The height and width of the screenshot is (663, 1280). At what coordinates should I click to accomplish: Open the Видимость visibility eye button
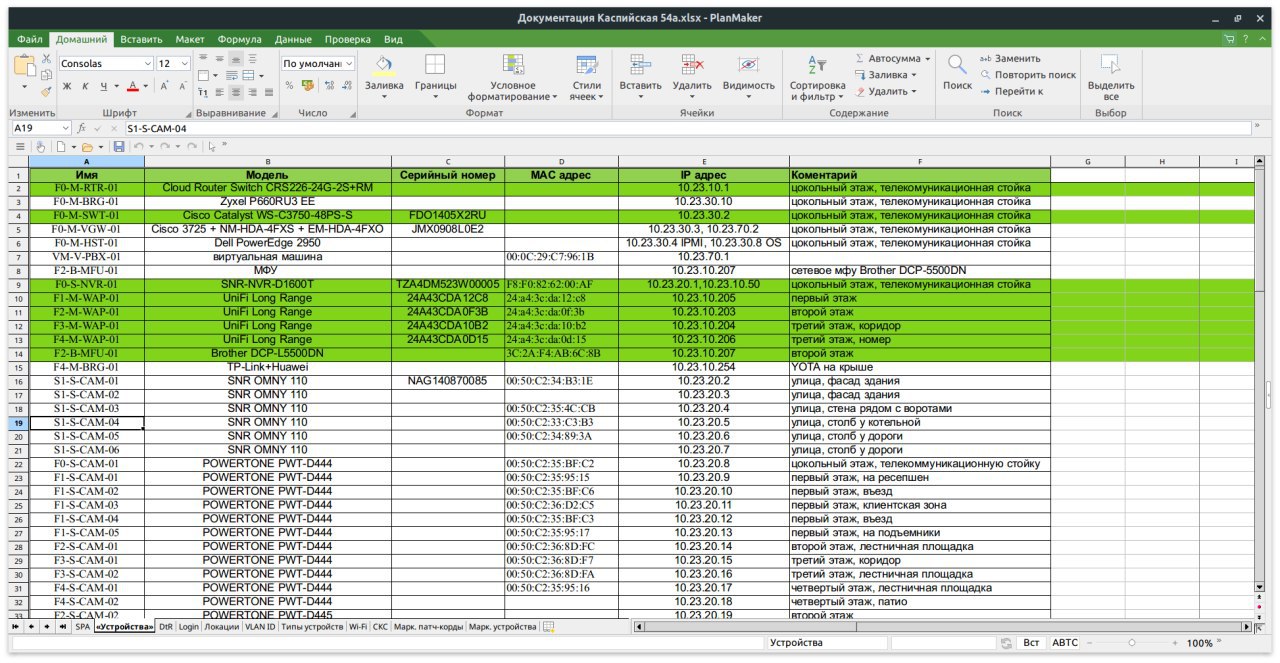[748, 76]
